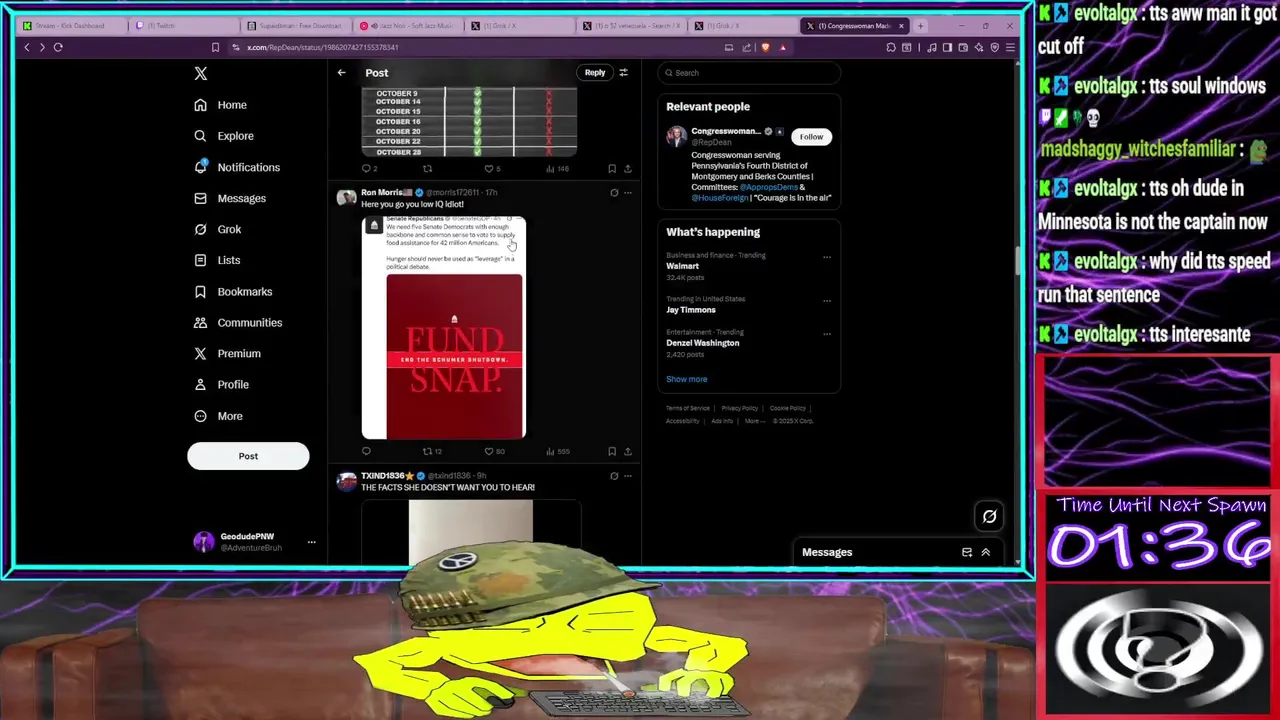The height and width of the screenshot is (720, 1280).
Task: Click Grok icon on Ron Morris reply
Action: click(x=614, y=193)
